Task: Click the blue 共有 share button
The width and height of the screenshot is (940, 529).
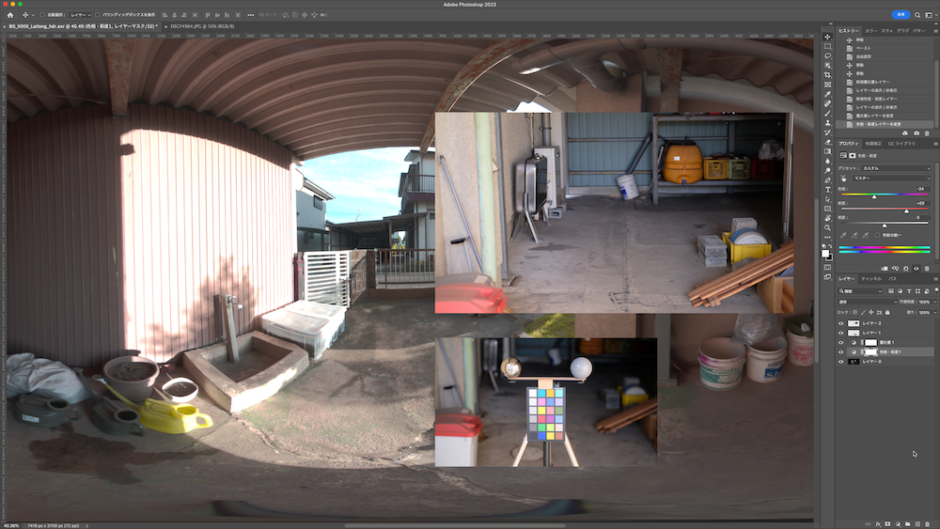Action: click(900, 15)
